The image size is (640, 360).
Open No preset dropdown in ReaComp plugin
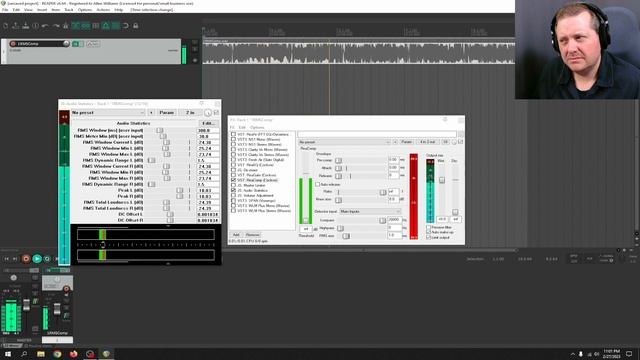(x=344, y=142)
